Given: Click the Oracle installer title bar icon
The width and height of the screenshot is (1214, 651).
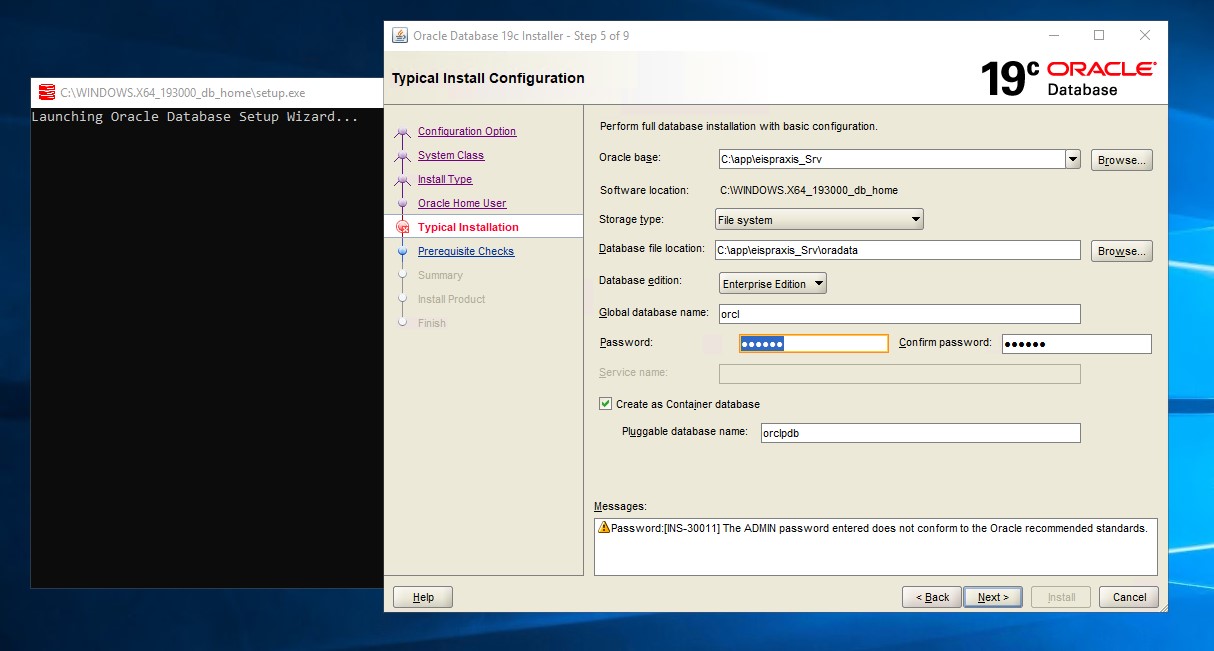Looking at the screenshot, I should pos(400,36).
